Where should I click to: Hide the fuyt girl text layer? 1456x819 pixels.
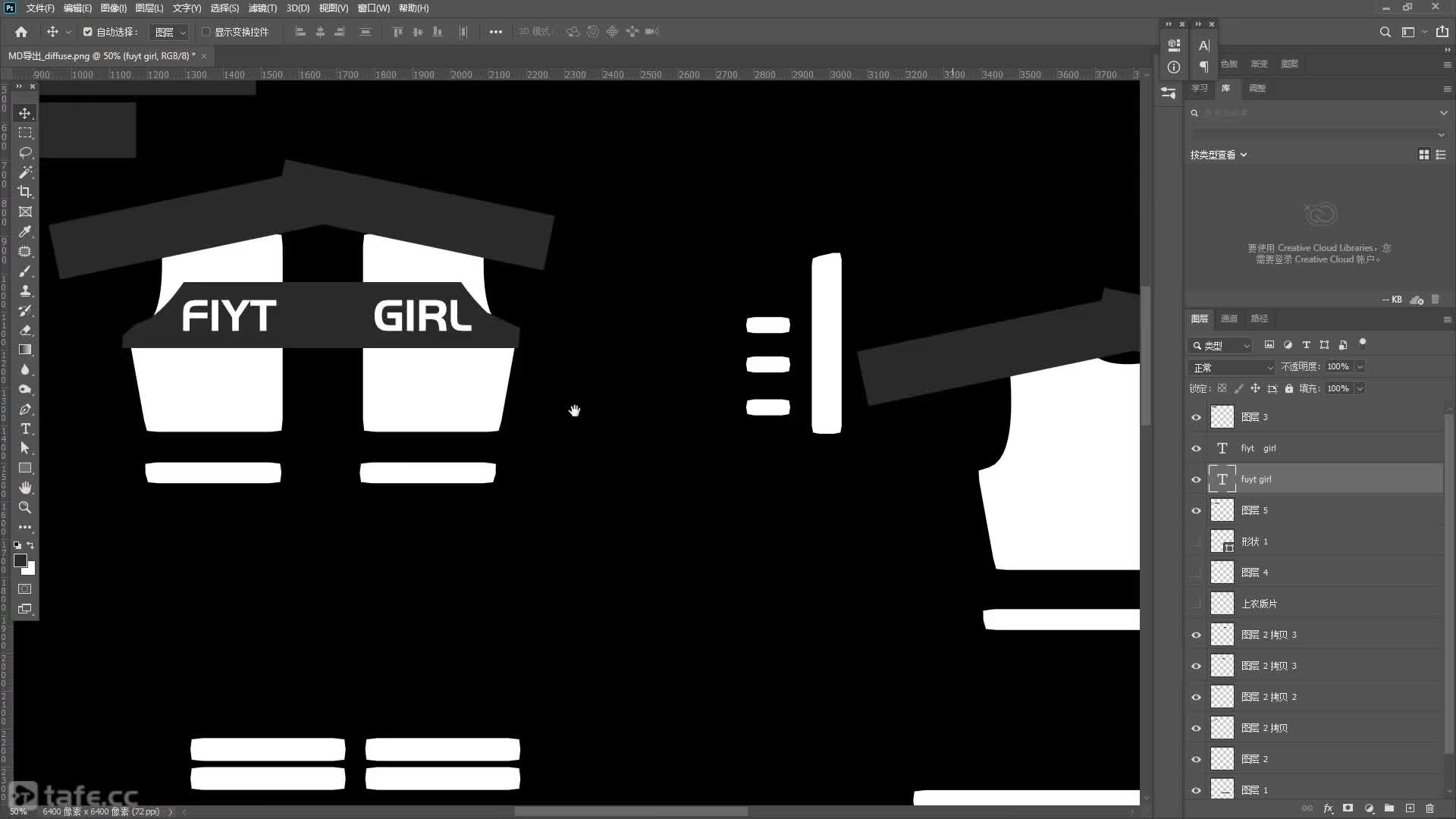[1196, 479]
